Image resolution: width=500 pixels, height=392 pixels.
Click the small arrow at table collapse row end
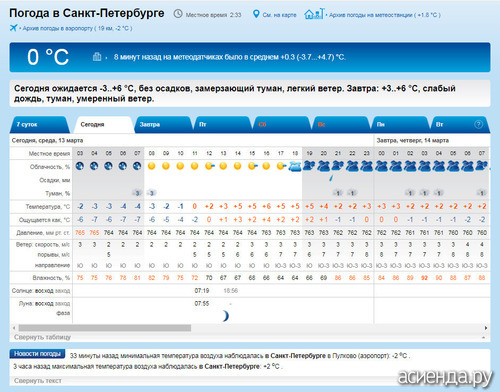tap(483, 337)
